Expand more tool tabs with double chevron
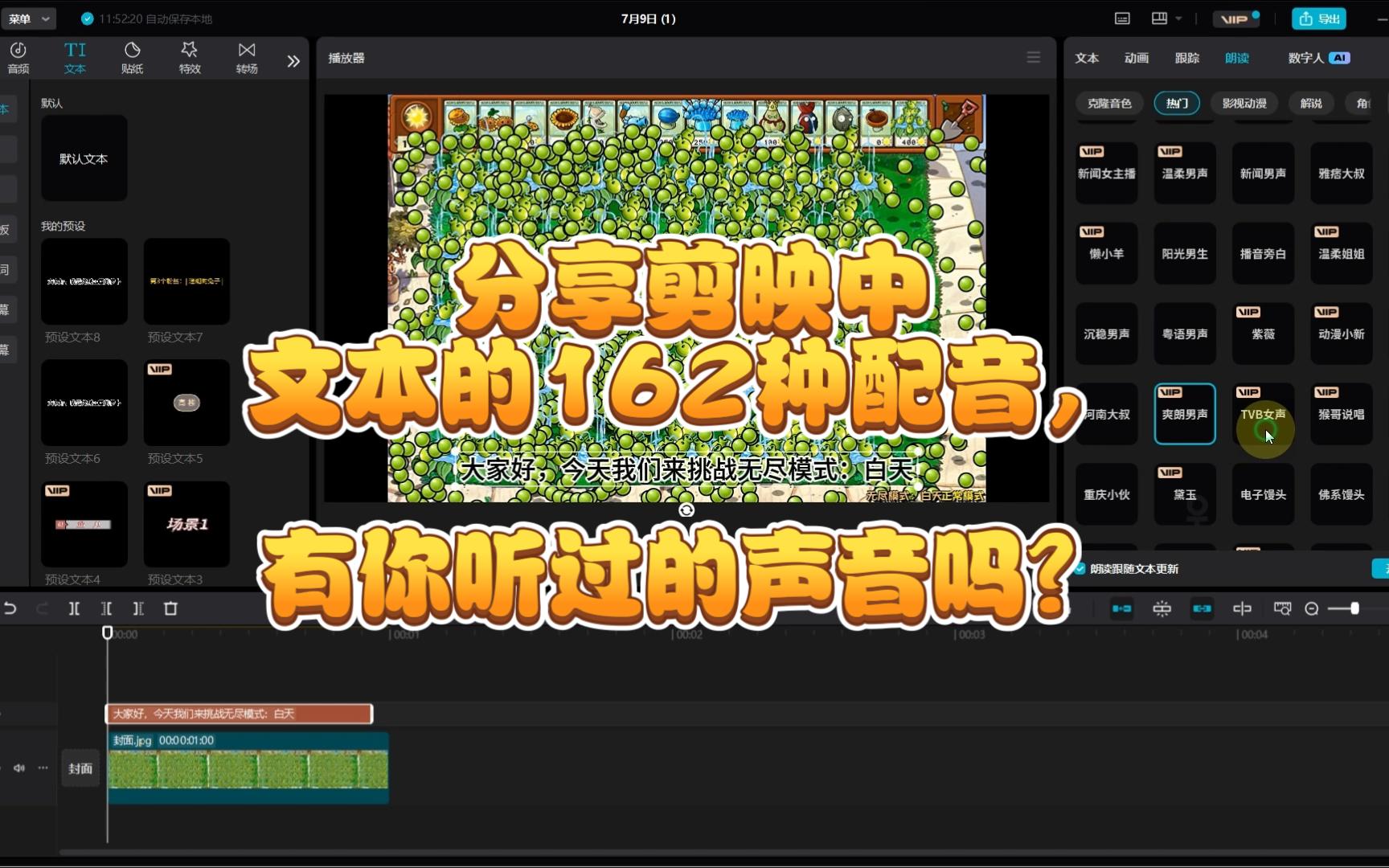The width and height of the screenshot is (1389, 868). click(293, 61)
